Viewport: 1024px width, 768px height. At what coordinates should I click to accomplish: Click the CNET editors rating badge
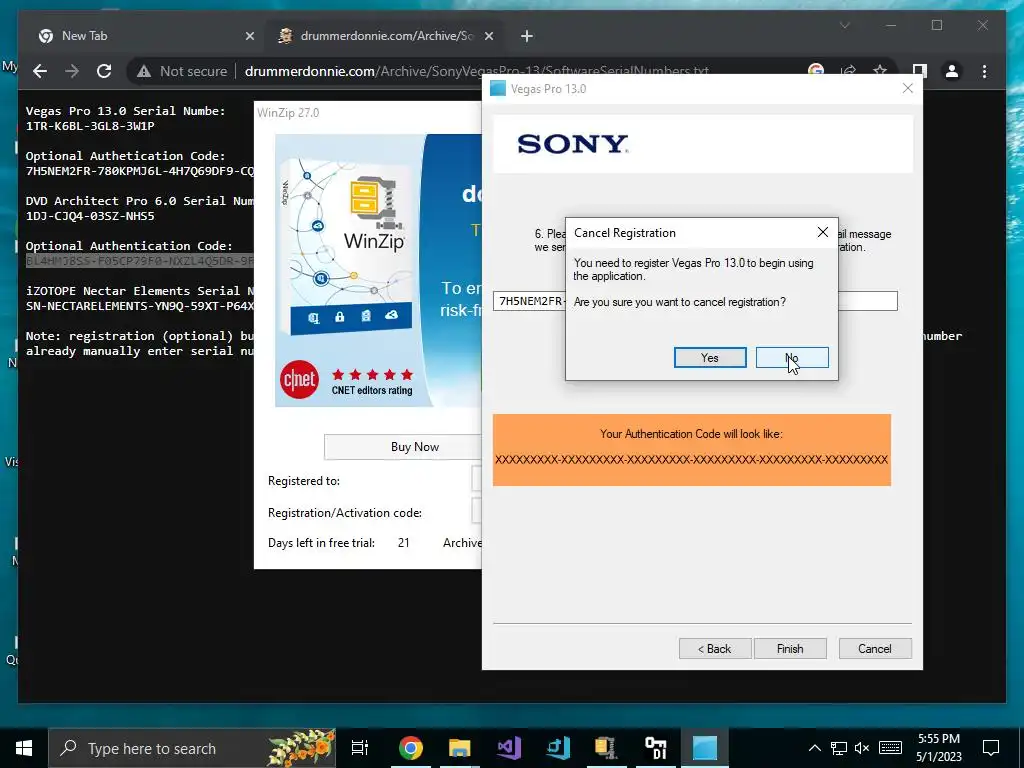point(347,381)
